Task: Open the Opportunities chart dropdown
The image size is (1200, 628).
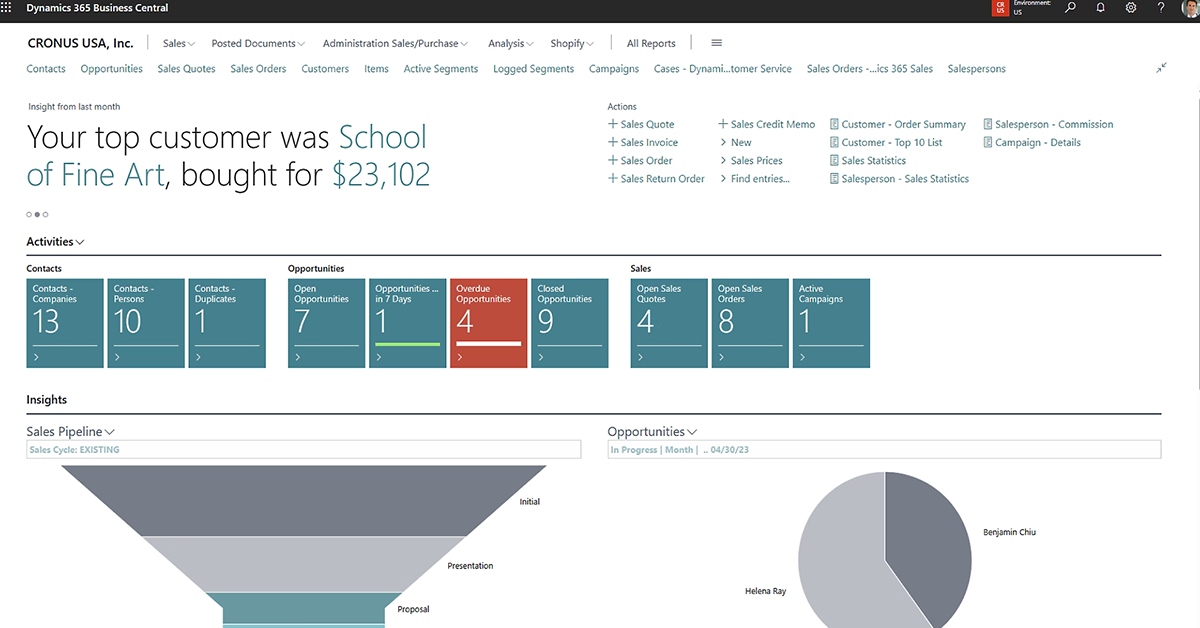Action: [x=653, y=431]
